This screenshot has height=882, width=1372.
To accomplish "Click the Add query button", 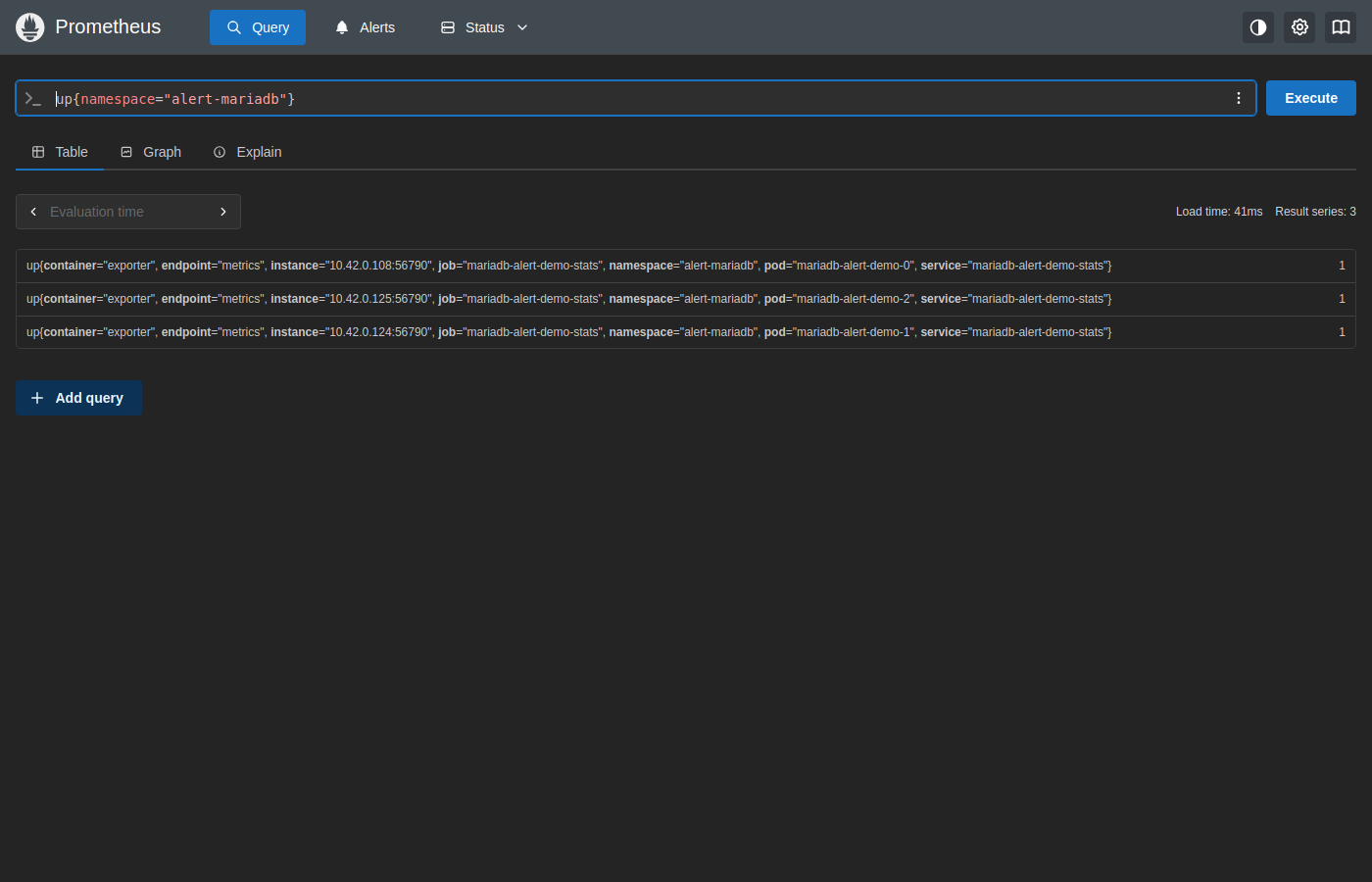I will (78, 398).
